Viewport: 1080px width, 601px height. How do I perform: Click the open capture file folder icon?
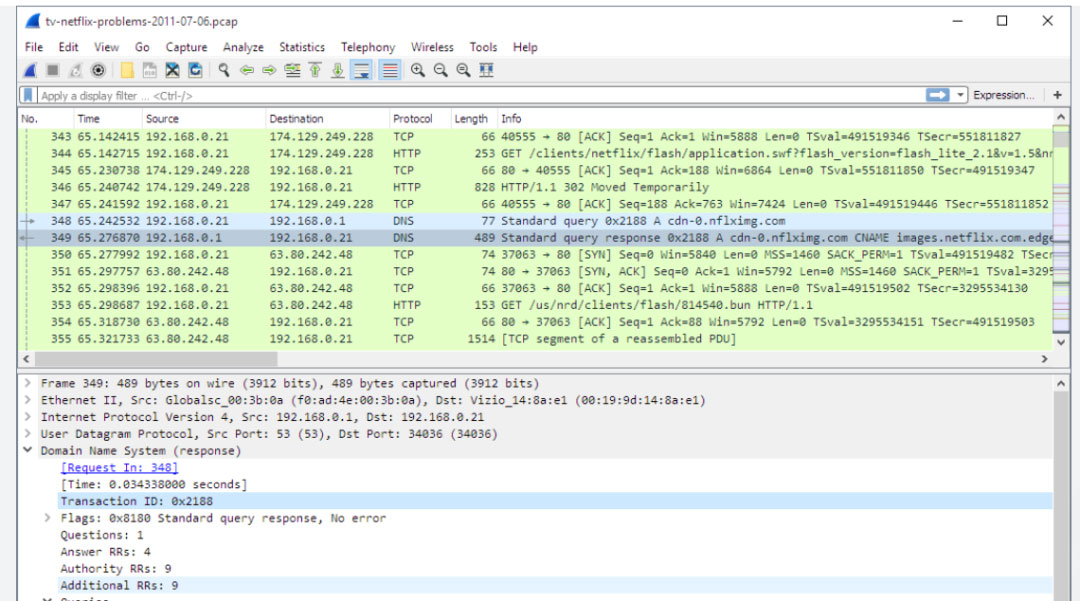(127, 70)
